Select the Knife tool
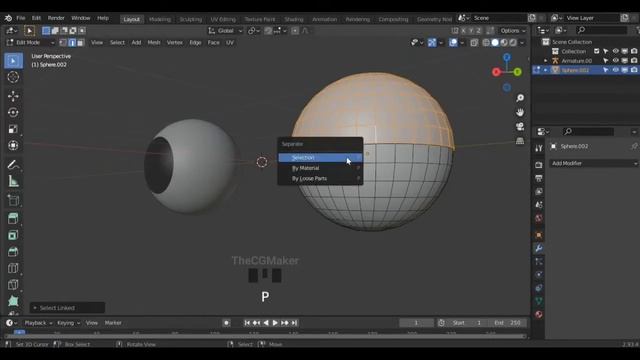 pos(13,284)
